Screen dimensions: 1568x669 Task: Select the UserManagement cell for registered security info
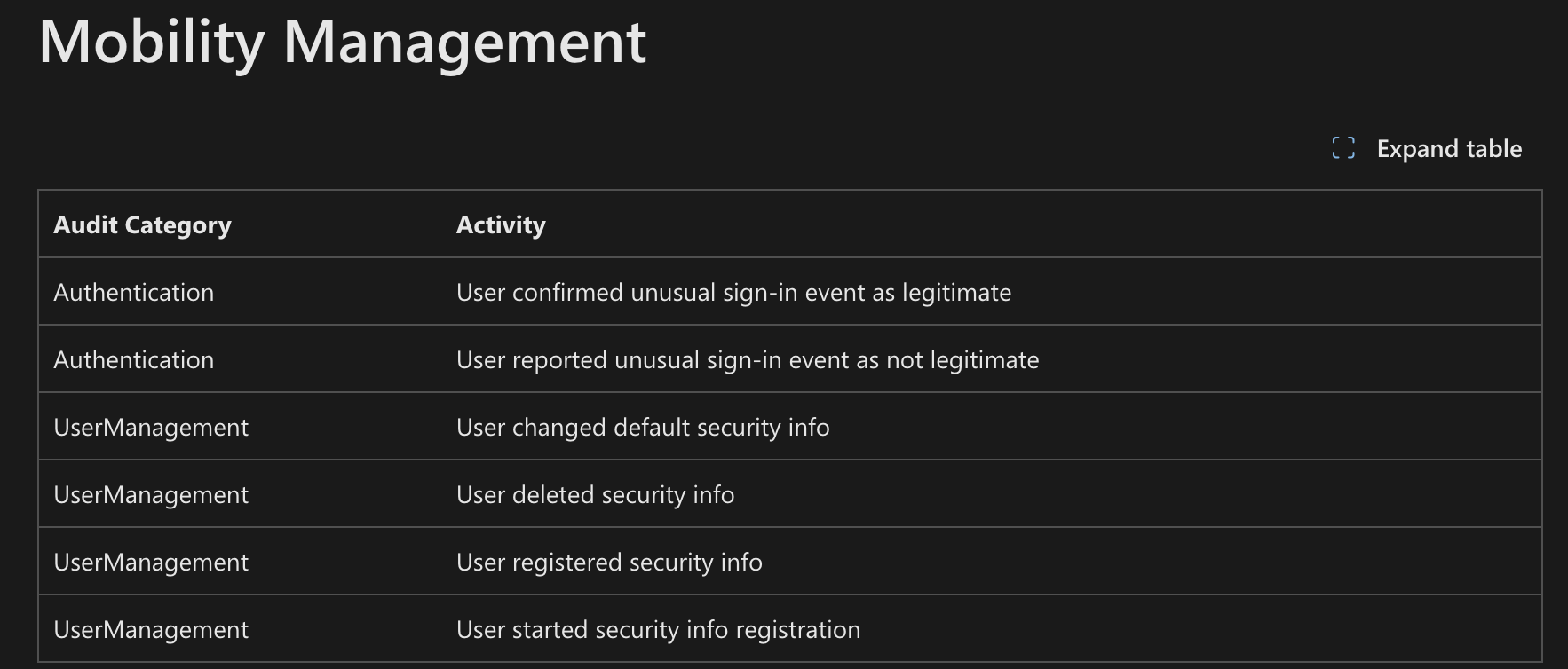click(x=151, y=562)
